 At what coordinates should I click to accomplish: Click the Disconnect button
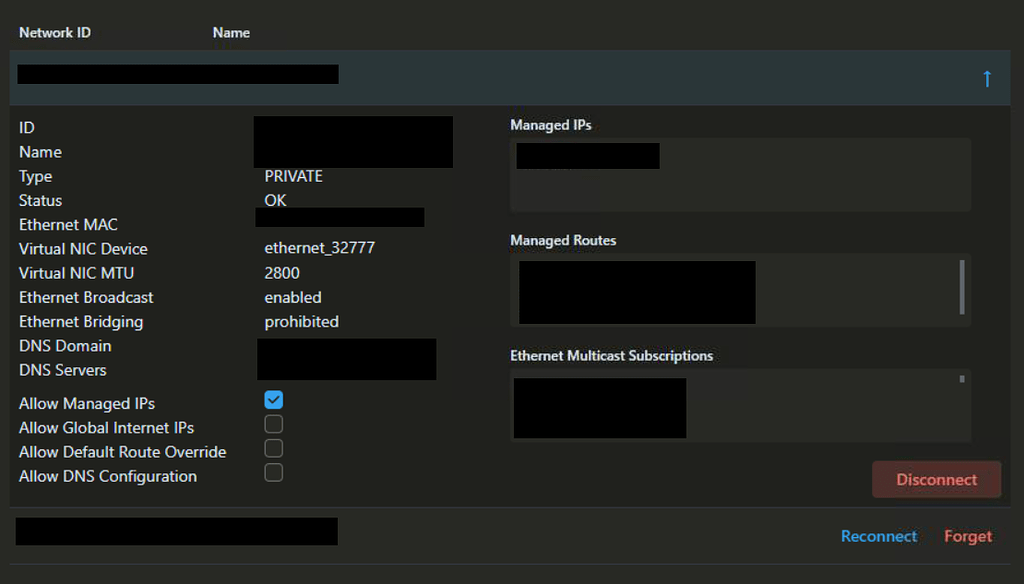point(936,479)
